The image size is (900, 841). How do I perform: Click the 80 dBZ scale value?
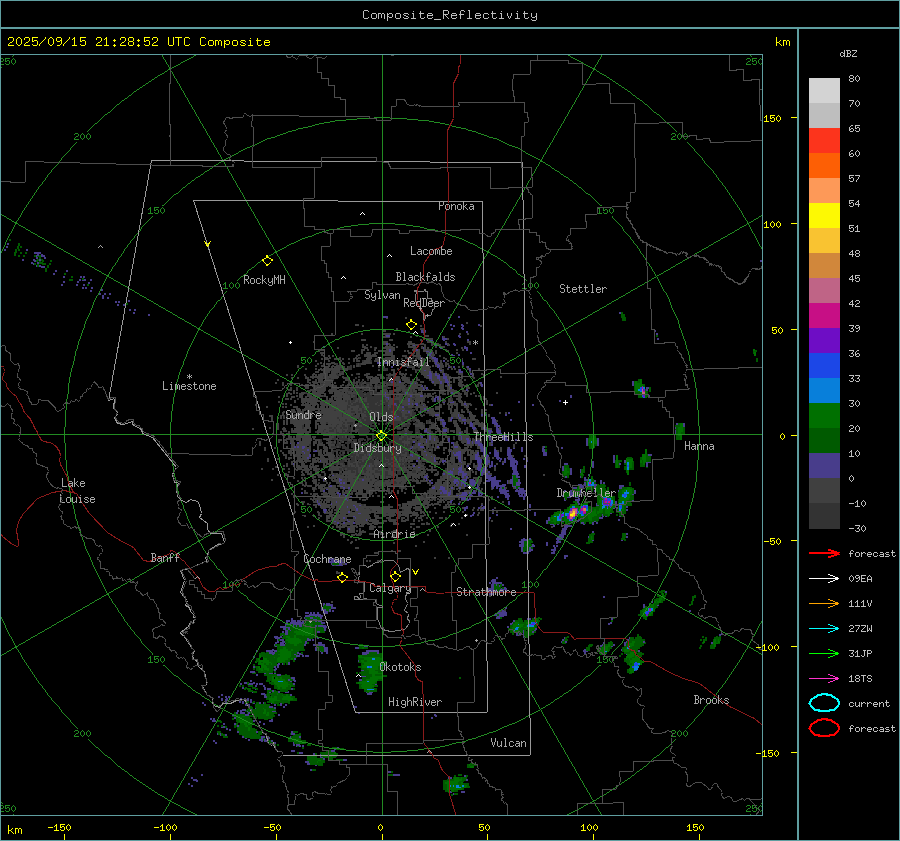point(854,79)
